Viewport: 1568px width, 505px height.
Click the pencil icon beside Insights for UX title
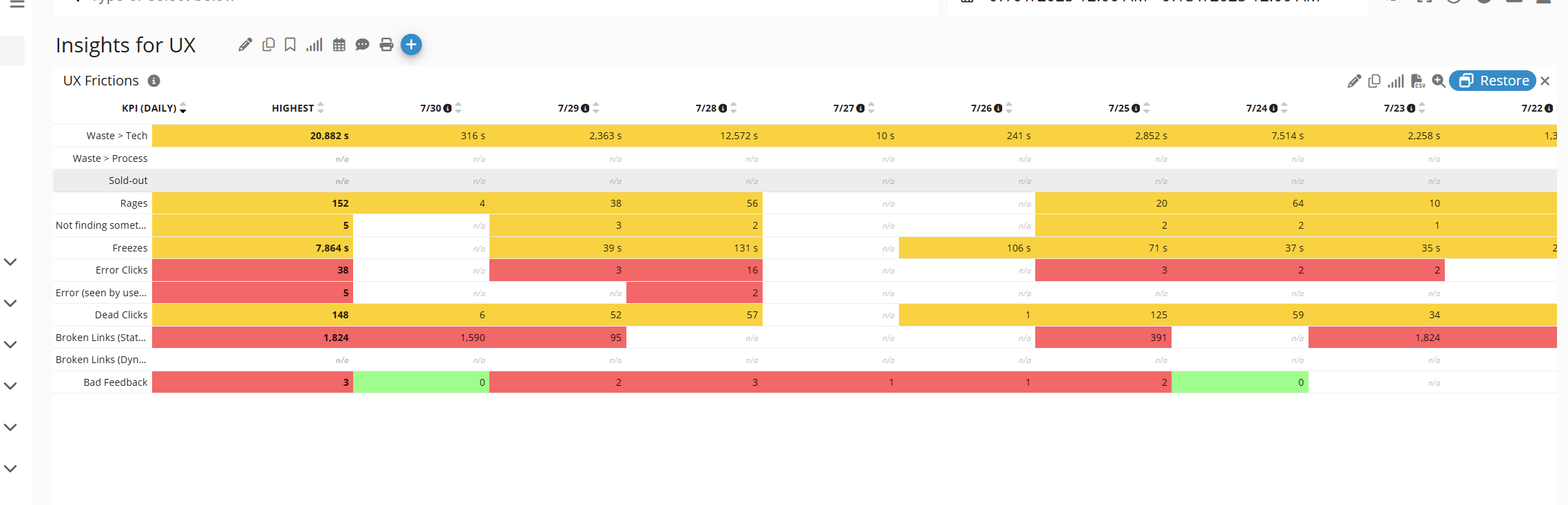[x=245, y=45]
